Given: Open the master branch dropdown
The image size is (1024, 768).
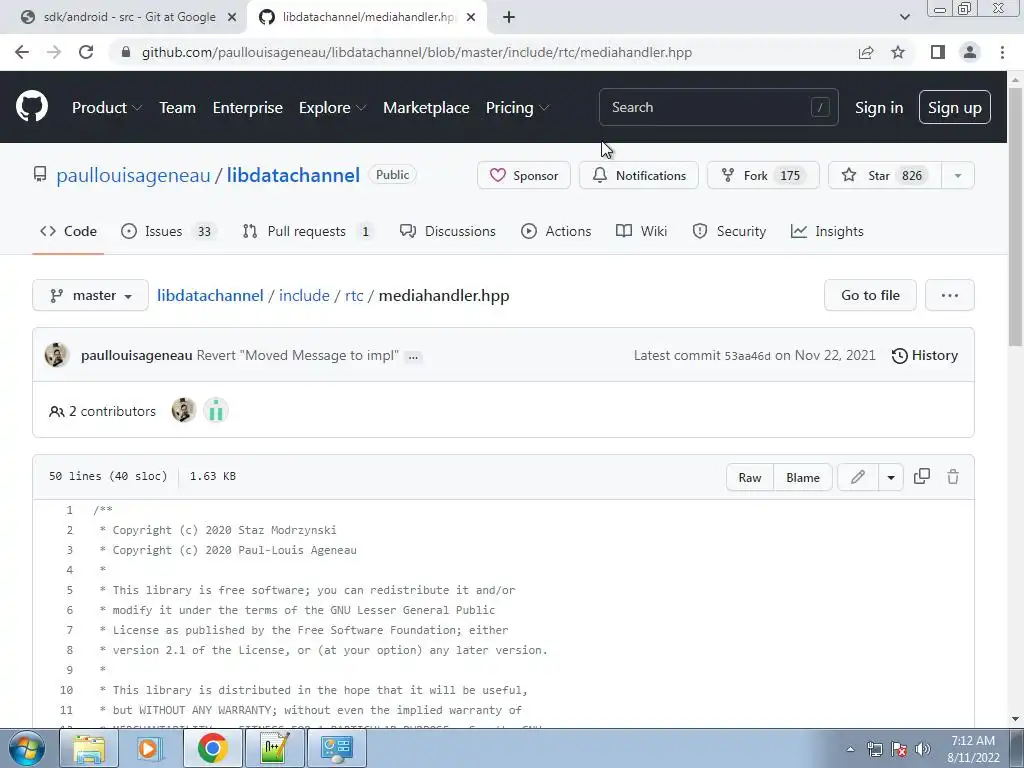Looking at the screenshot, I should point(90,295).
